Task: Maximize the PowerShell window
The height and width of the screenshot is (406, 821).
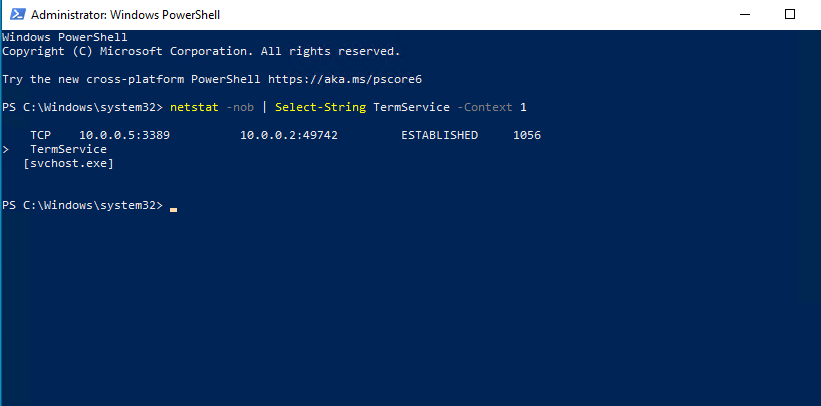Action: (789, 15)
